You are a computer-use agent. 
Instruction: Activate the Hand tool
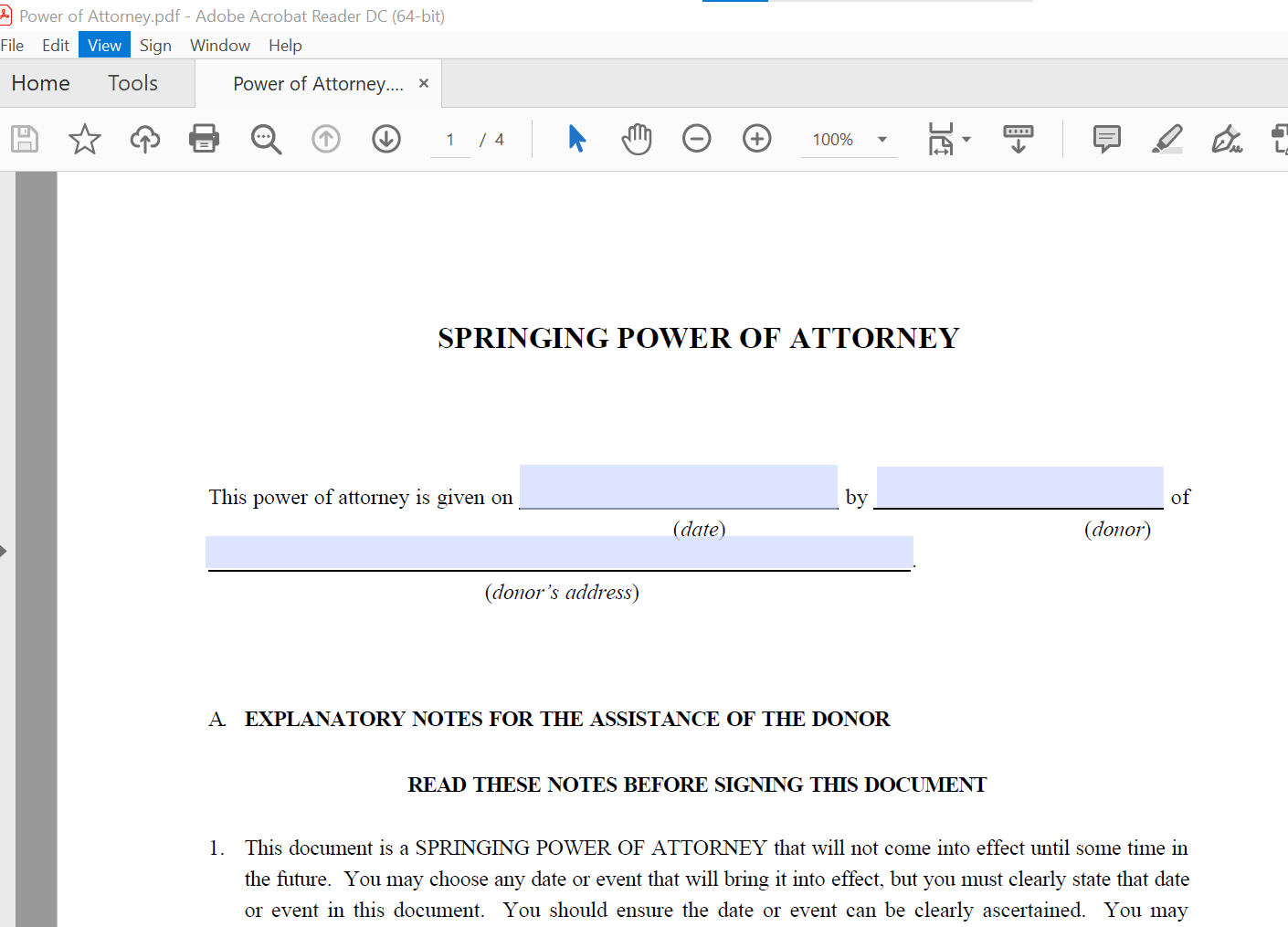click(637, 139)
